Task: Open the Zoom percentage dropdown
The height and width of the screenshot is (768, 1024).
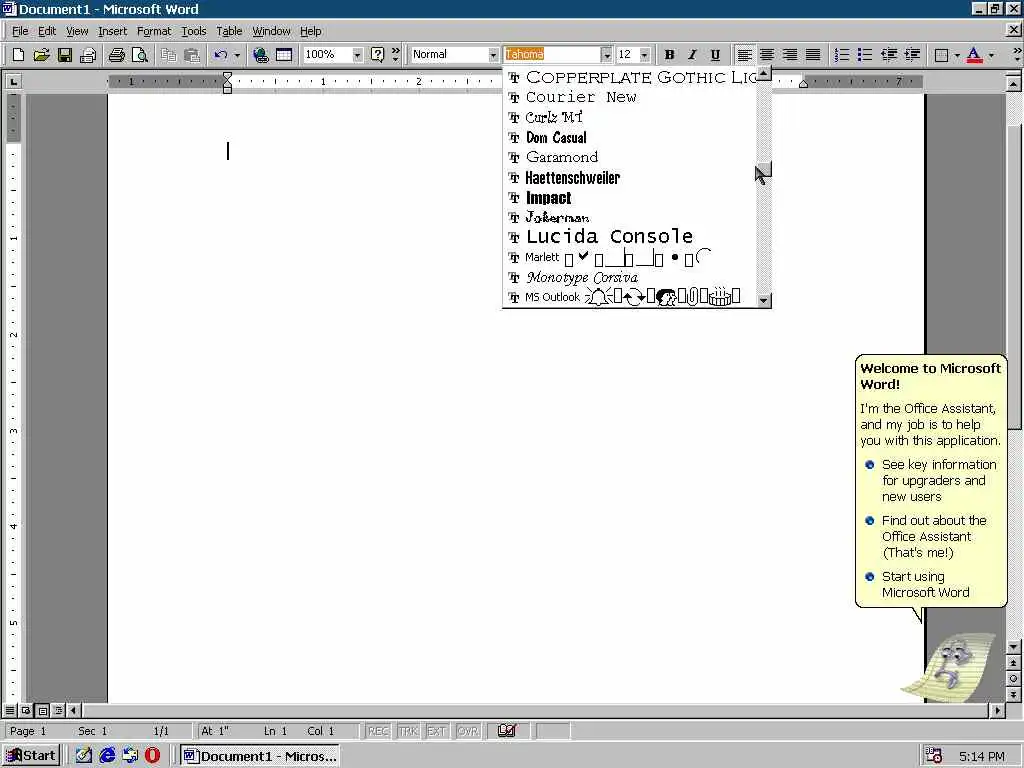Action: pos(357,55)
